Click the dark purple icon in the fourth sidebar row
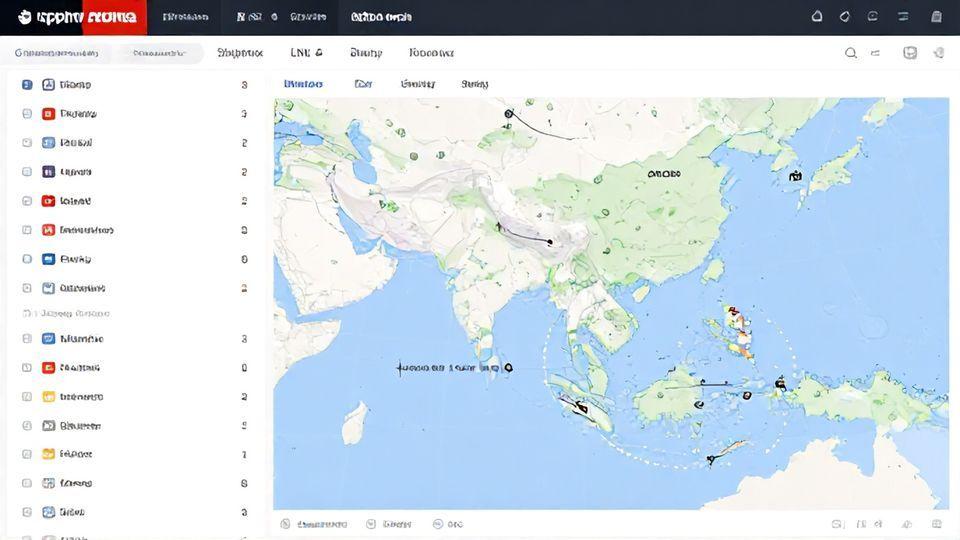This screenshot has width=960, height=540. [48, 172]
